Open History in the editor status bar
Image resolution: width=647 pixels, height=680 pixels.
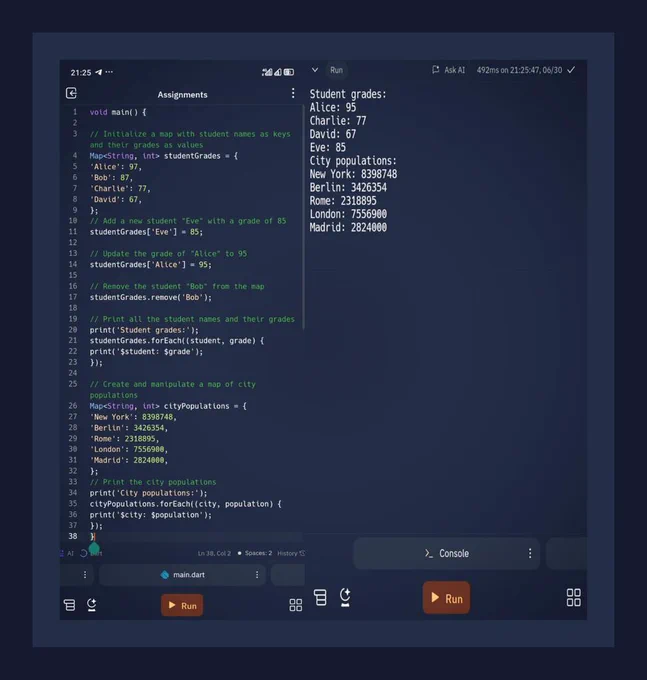pyautogui.click(x=291, y=553)
